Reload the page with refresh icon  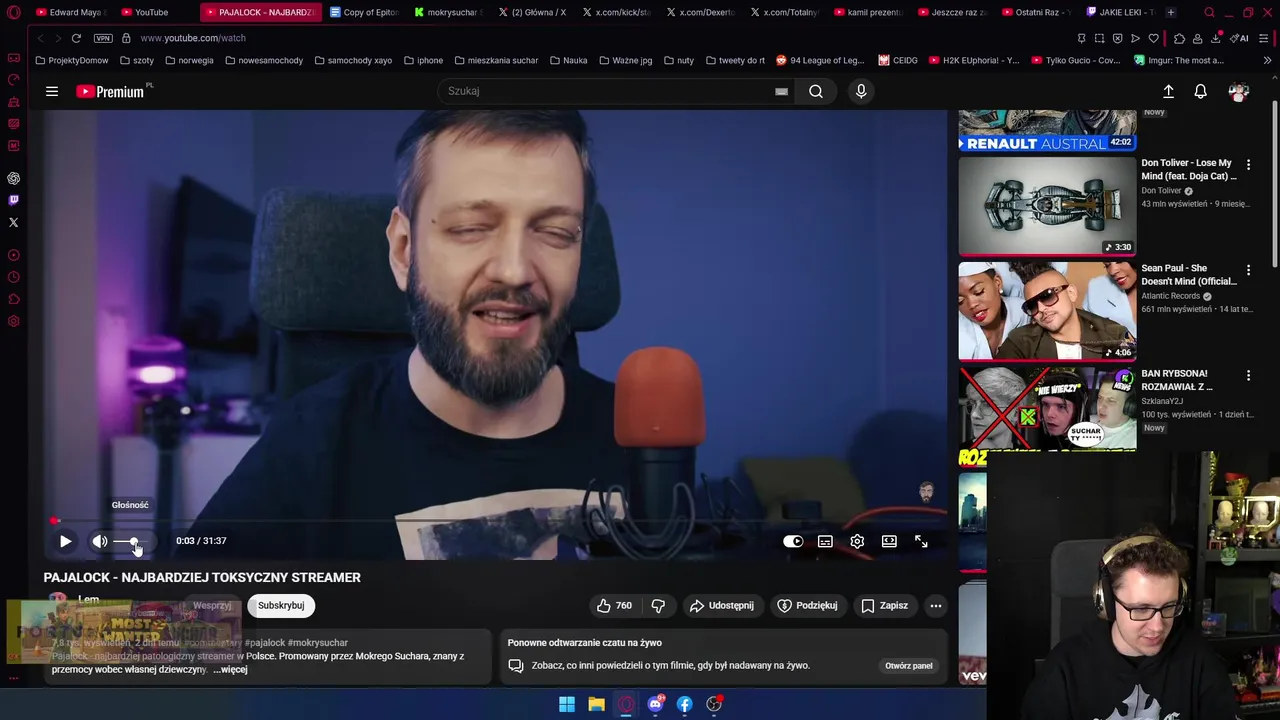click(76, 38)
